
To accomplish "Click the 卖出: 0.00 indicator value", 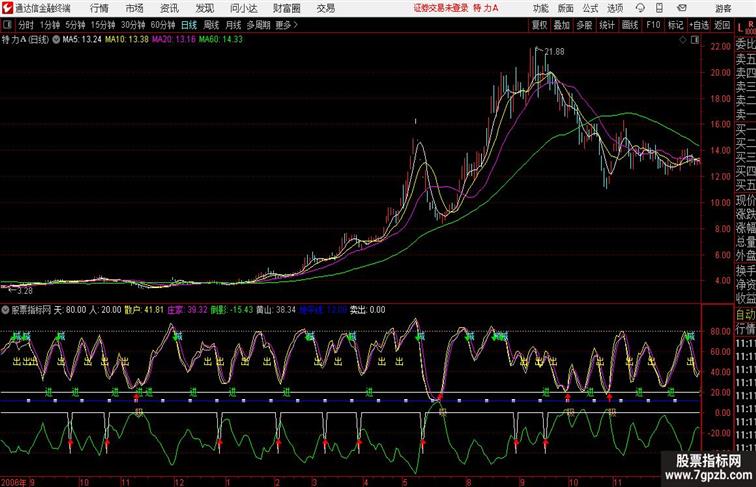I will coord(367,310).
